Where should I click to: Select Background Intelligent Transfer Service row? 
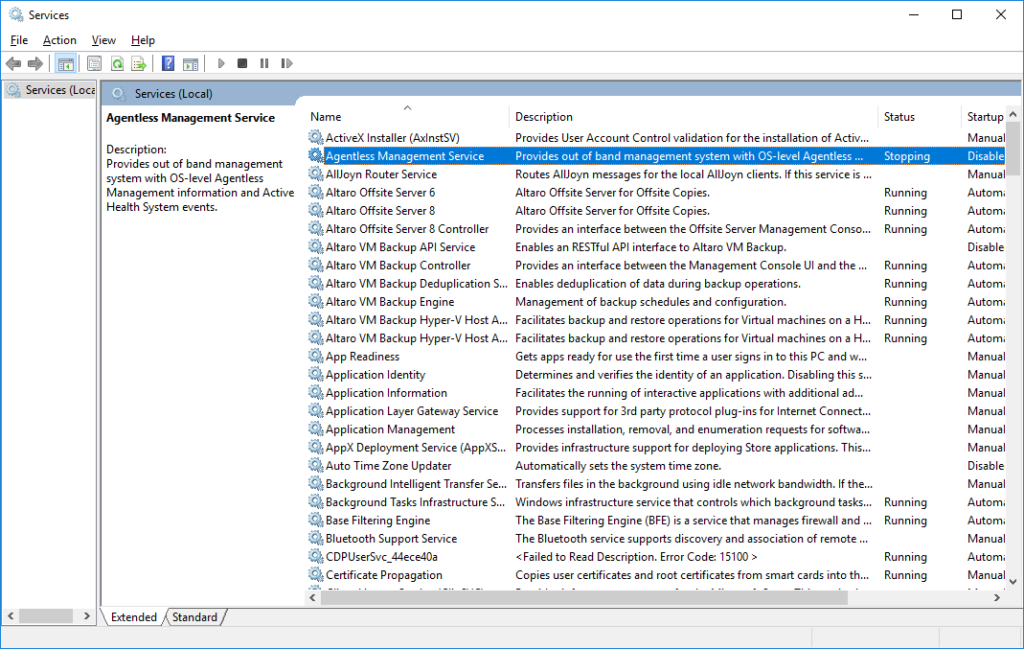click(x=656, y=484)
